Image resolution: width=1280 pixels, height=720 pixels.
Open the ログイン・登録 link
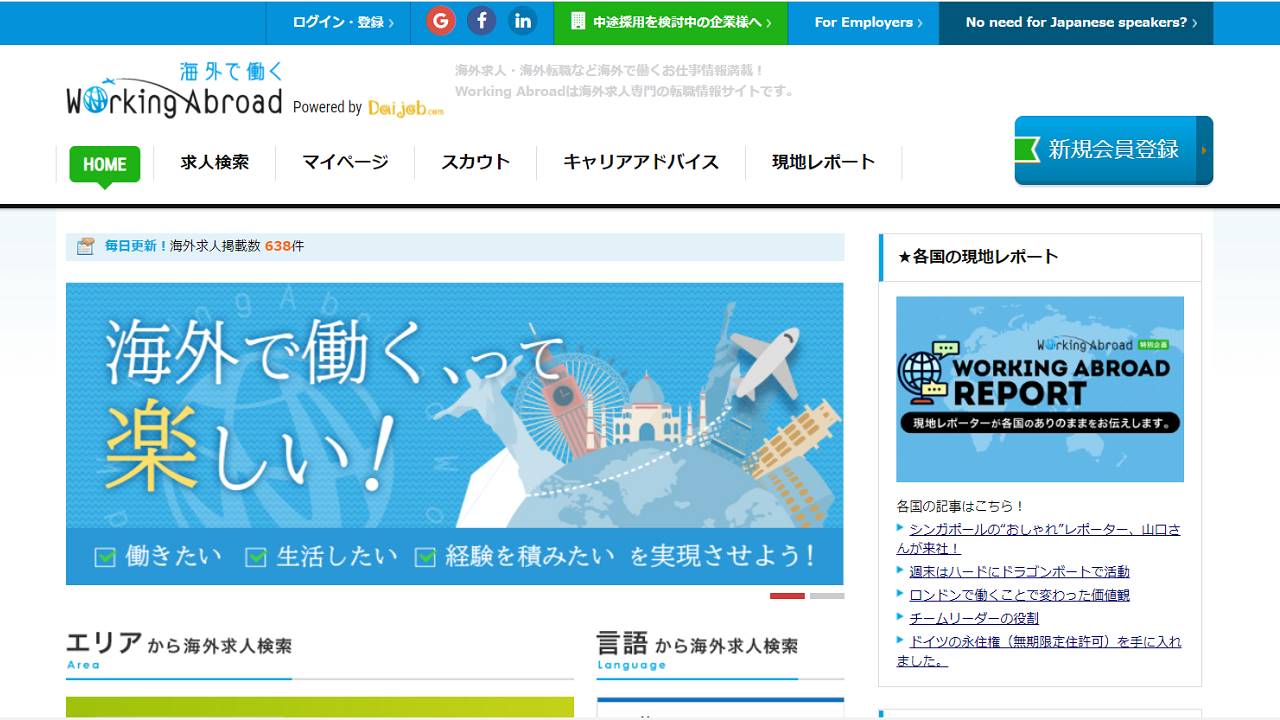(x=343, y=22)
